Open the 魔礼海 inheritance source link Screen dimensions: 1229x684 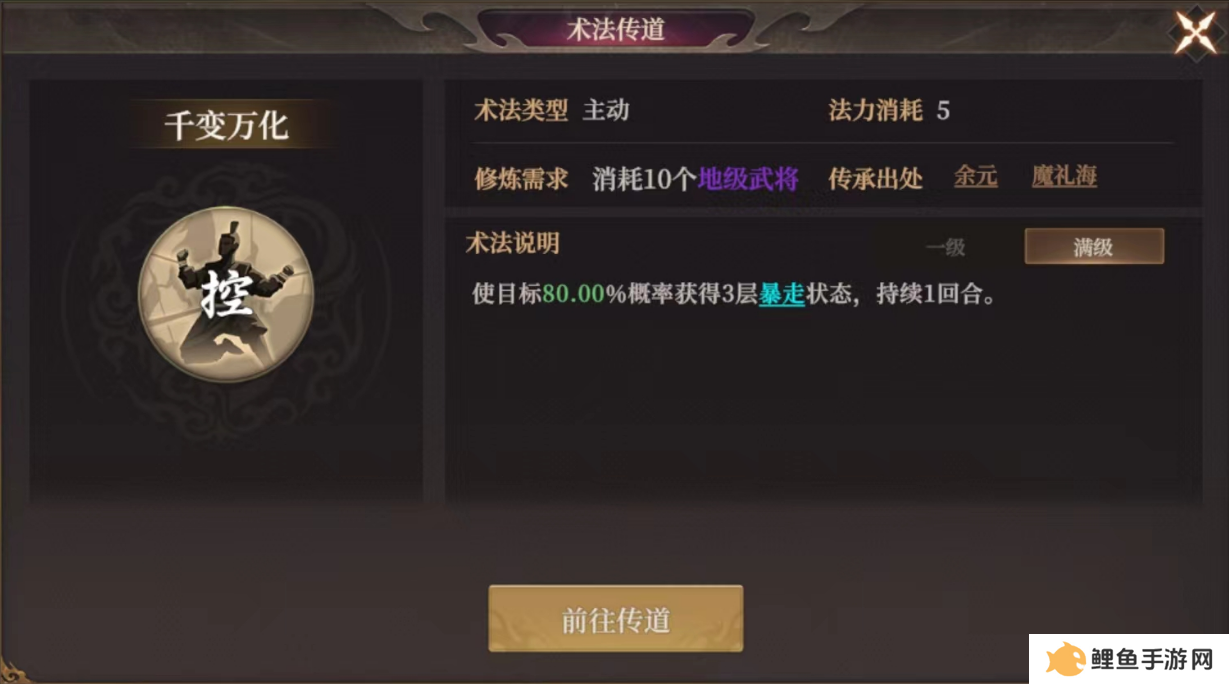1064,177
